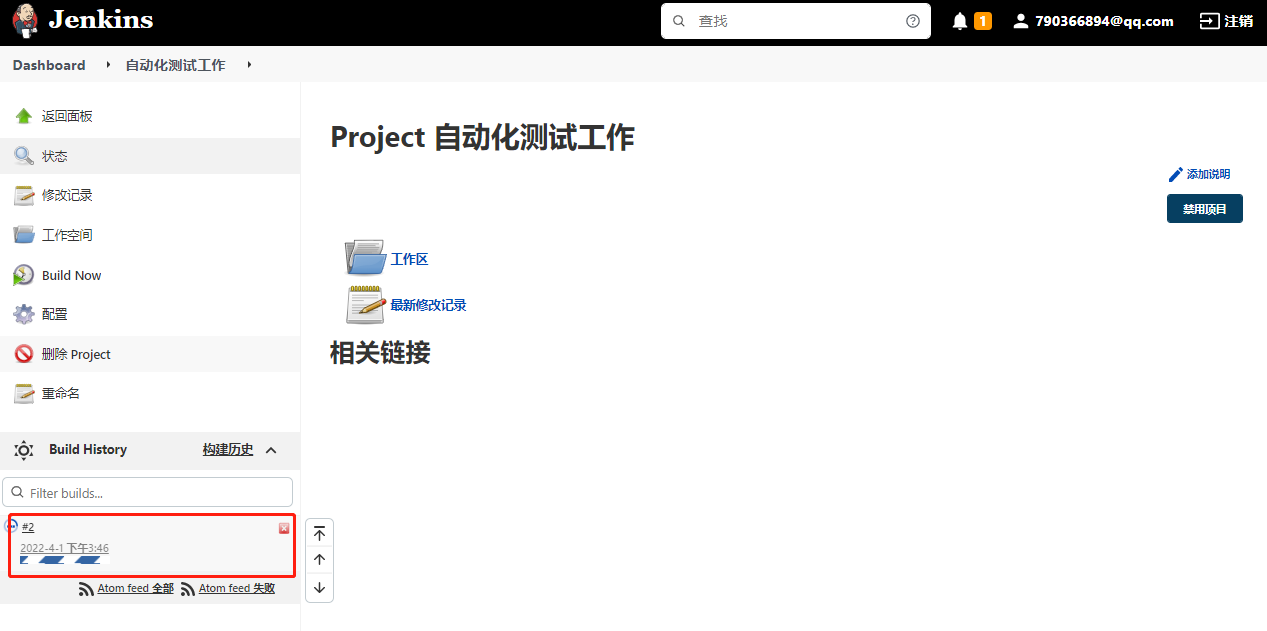The width and height of the screenshot is (1267, 631).
Task: Open user 790366894@qq.com profile
Action: (x=1094, y=21)
